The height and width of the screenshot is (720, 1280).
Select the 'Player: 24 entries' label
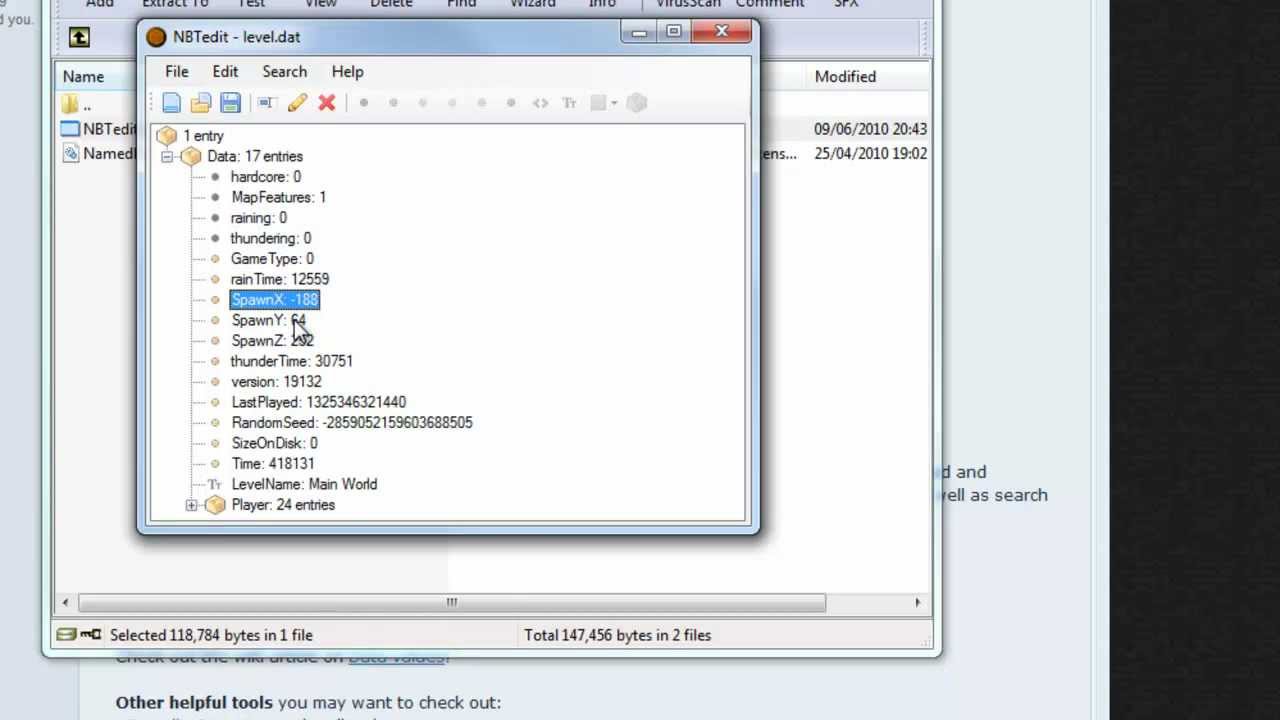pos(283,505)
